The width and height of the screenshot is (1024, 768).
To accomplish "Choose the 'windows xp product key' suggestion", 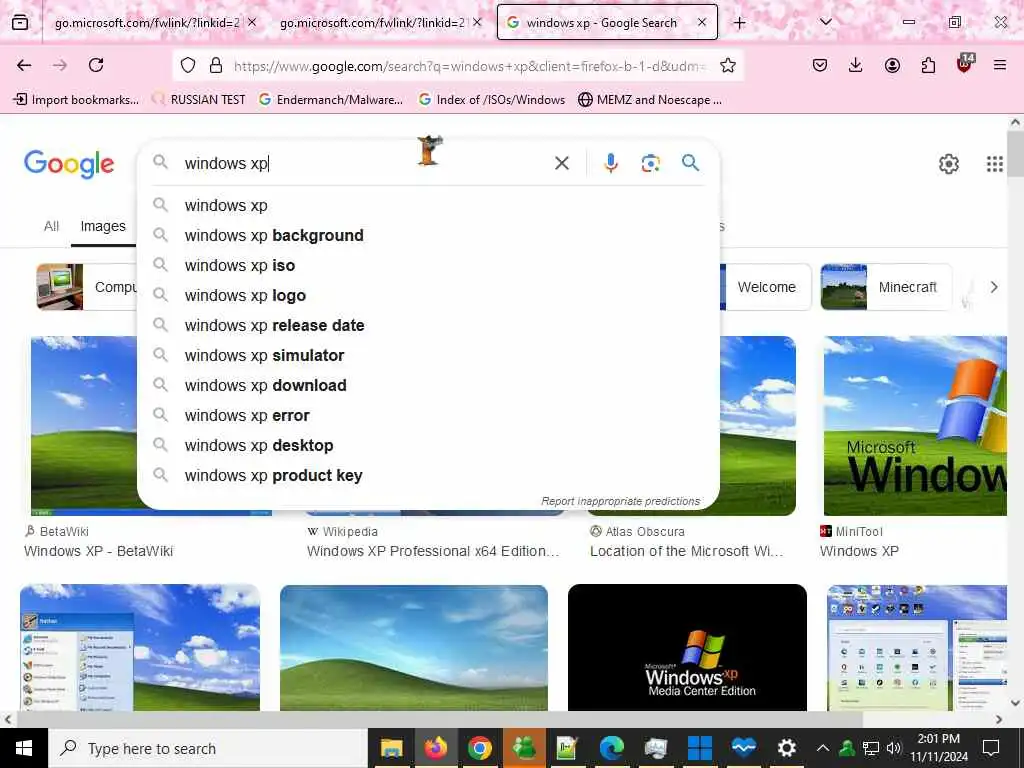I will click(428, 475).
